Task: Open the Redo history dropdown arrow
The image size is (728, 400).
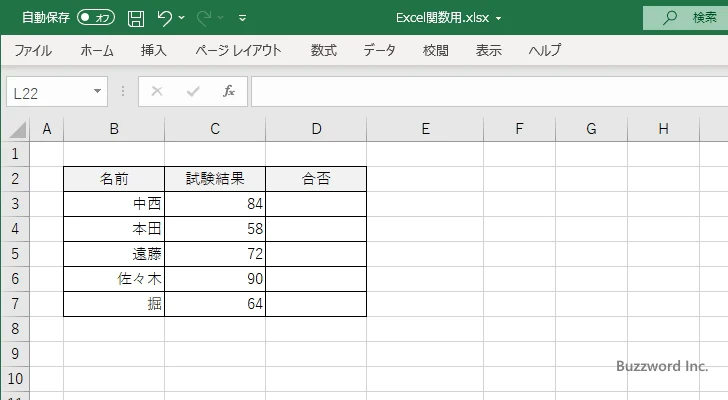Action: click(221, 18)
